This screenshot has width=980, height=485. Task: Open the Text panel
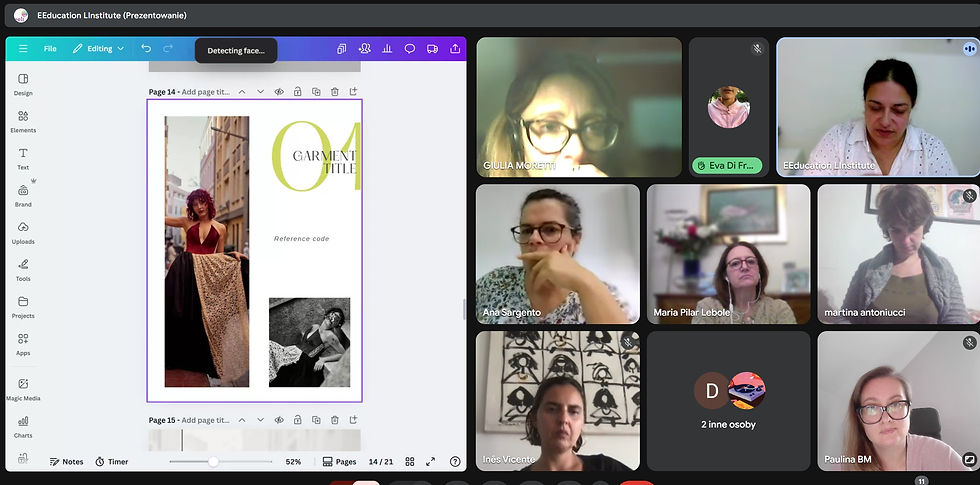23,159
